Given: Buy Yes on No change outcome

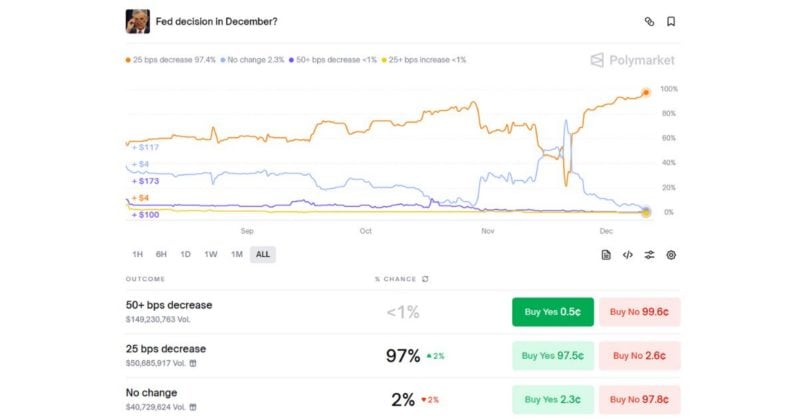Looking at the screenshot, I should coord(553,399).
